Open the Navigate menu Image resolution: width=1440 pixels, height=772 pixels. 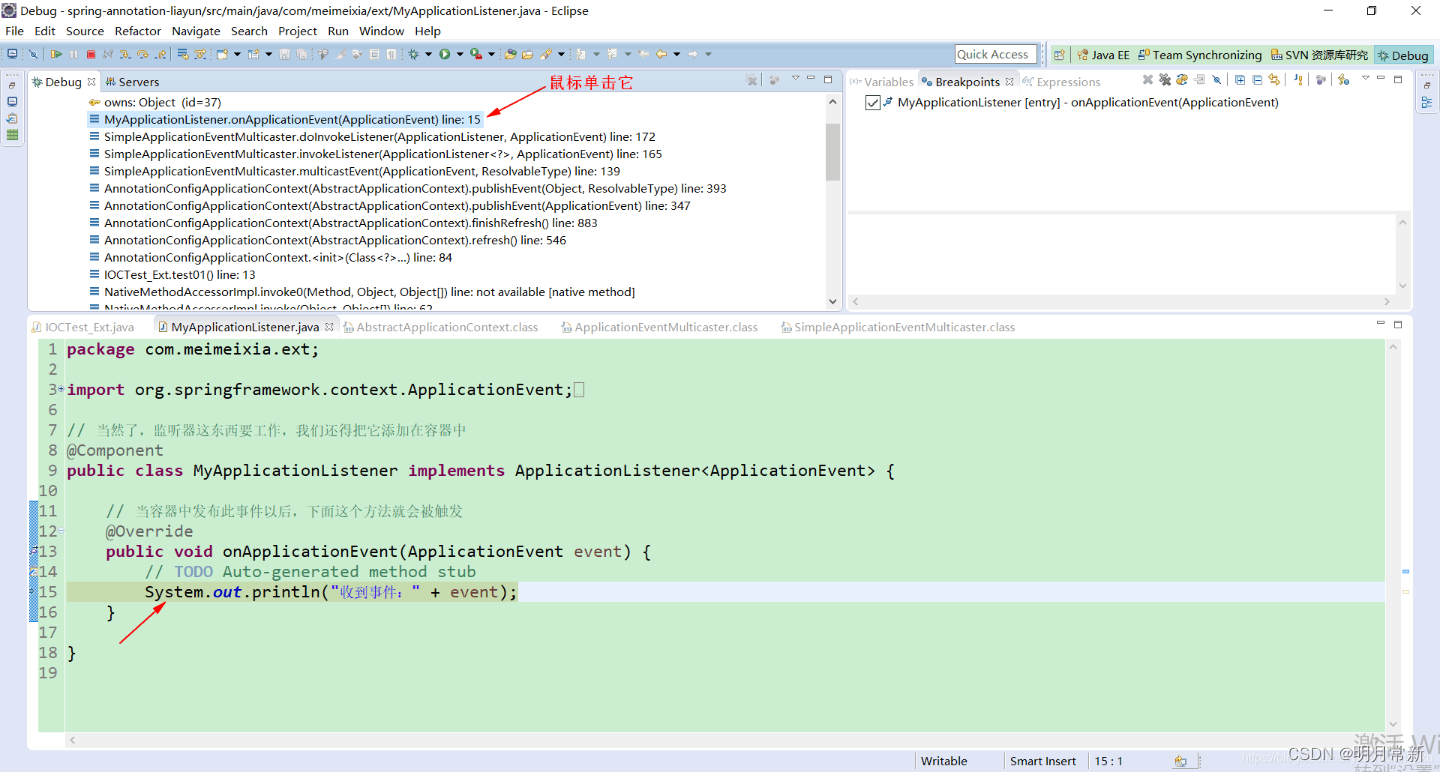click(196, 31)
